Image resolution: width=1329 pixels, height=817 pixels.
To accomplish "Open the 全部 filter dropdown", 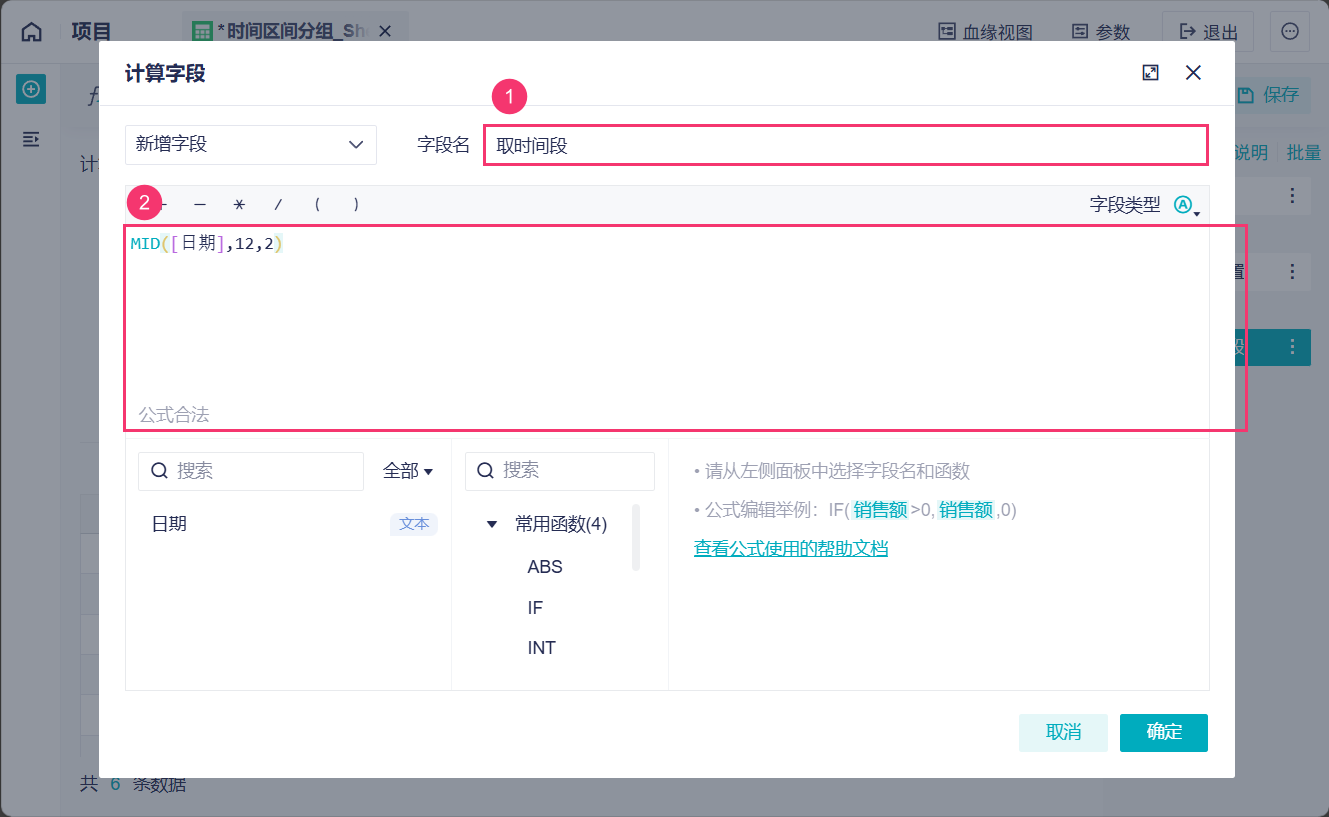I will pyautogui.click(x=408, y=471).
